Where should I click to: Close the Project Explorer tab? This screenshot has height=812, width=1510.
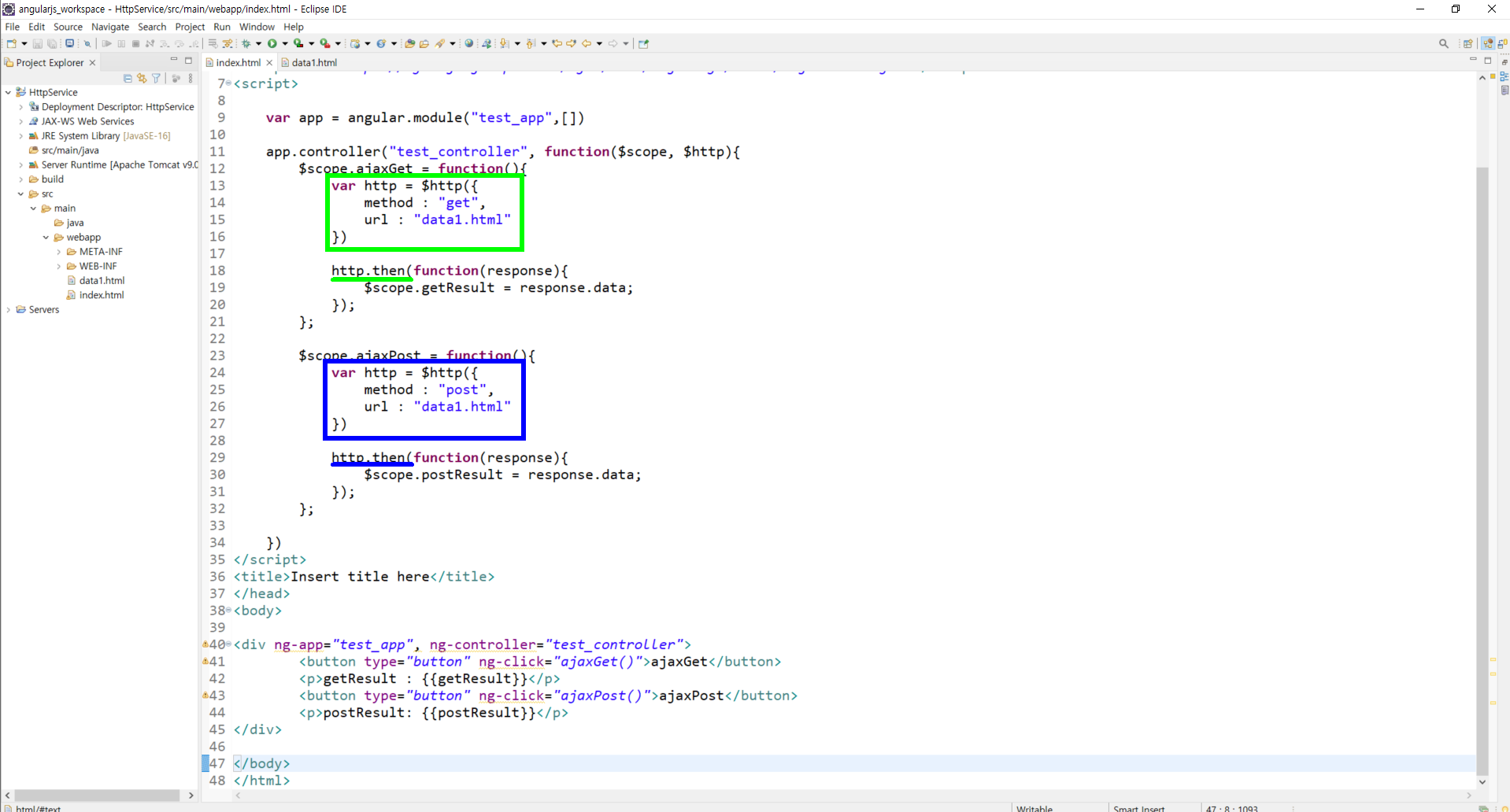click(x=92, y=63)
